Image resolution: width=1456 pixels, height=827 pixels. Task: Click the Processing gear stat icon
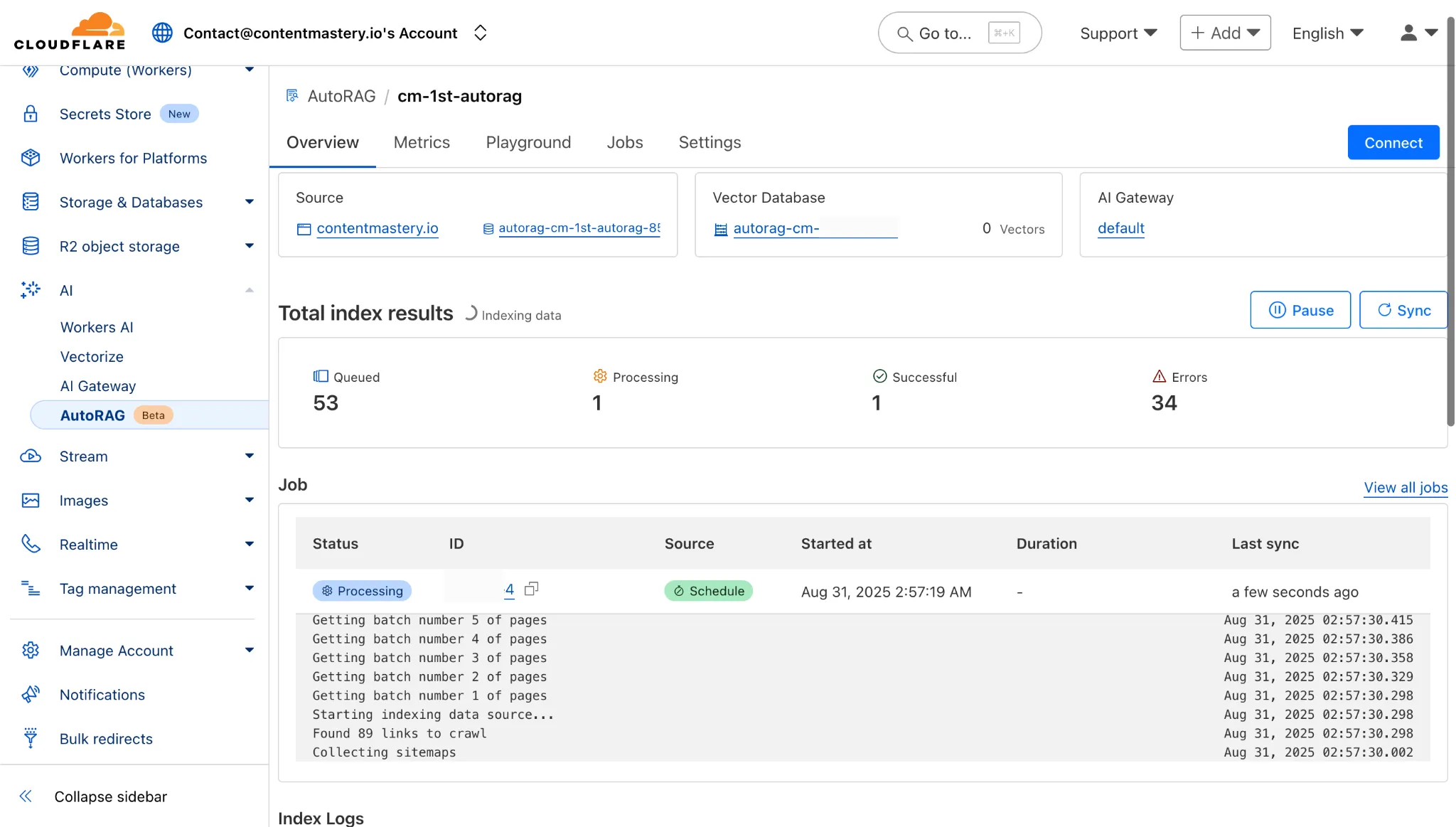pos(600,376)
